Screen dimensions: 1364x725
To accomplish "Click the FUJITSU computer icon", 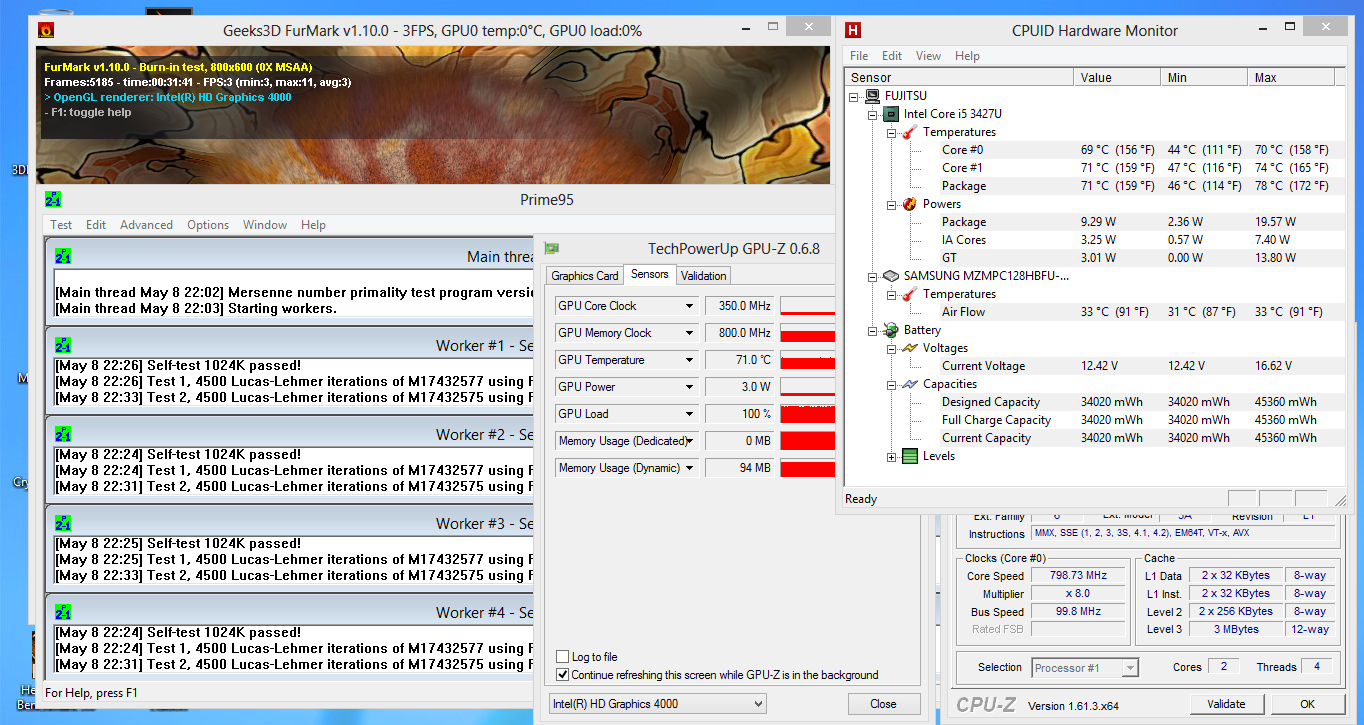I will [x=873, y=96].
